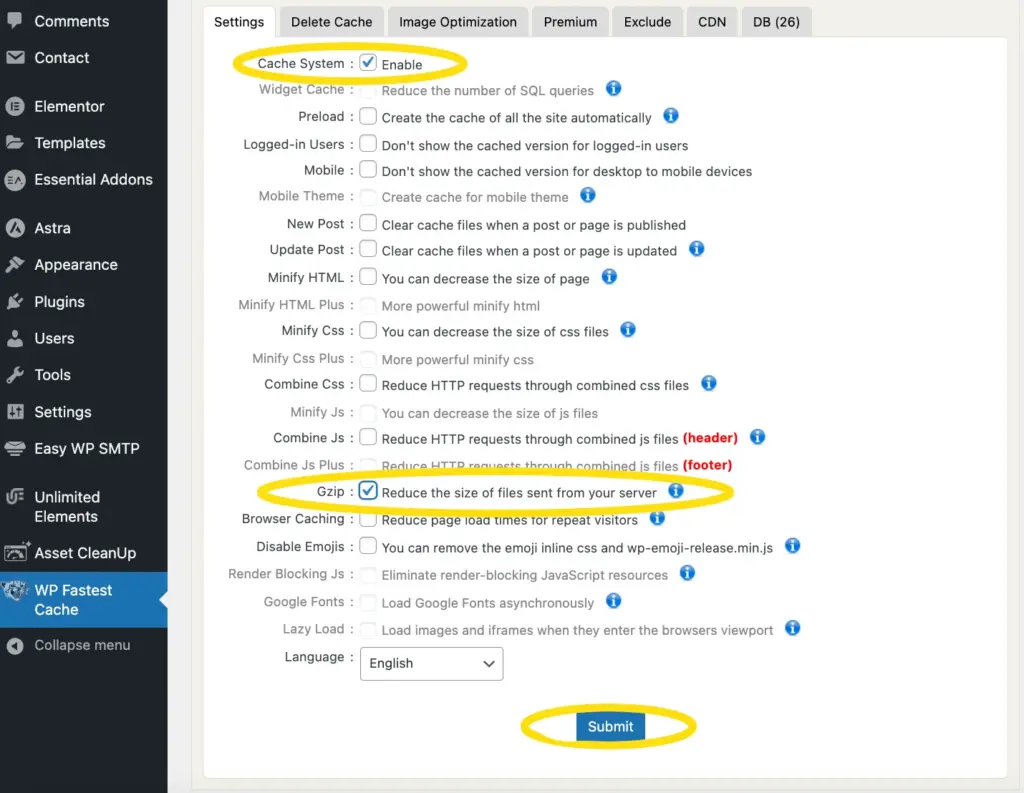
Task: Open the Language dropdown
Action: 431,664
